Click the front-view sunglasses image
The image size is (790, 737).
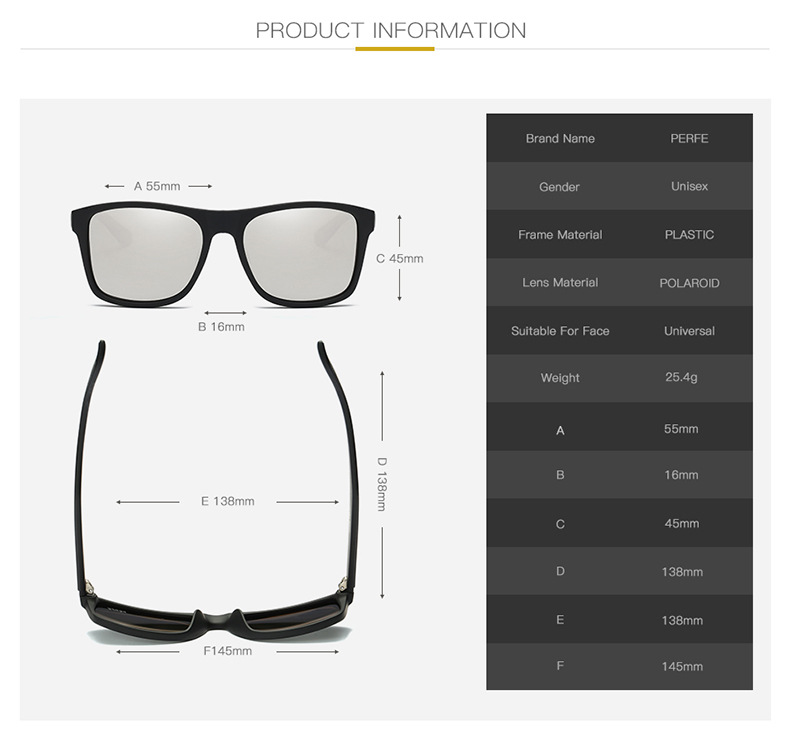coord(223,254)
